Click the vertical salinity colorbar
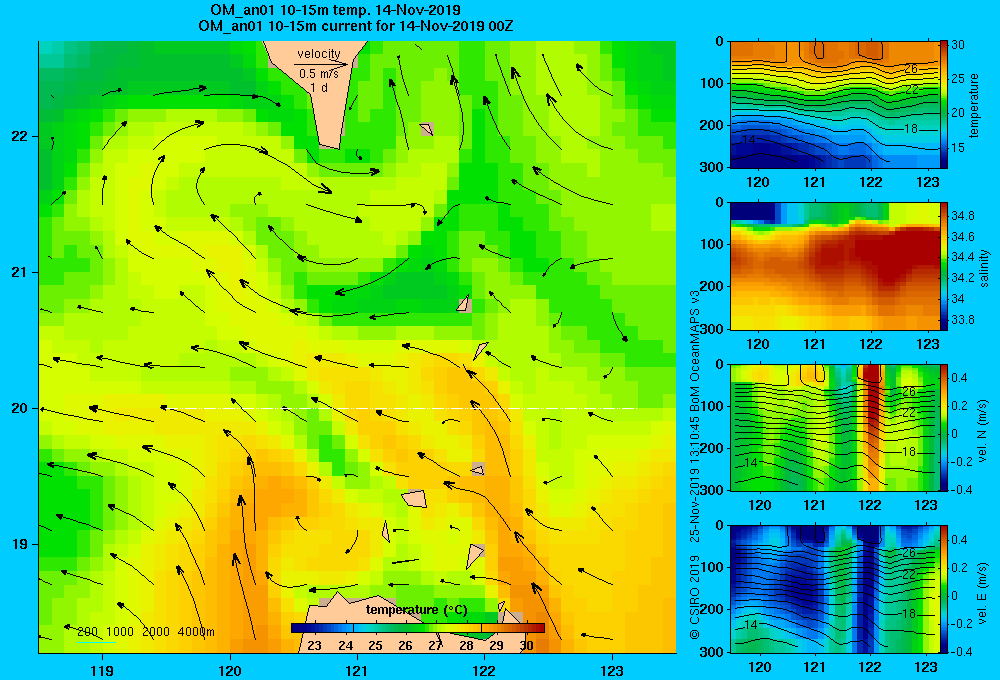This screenshot has width=1000, height=680. point(943,266)
